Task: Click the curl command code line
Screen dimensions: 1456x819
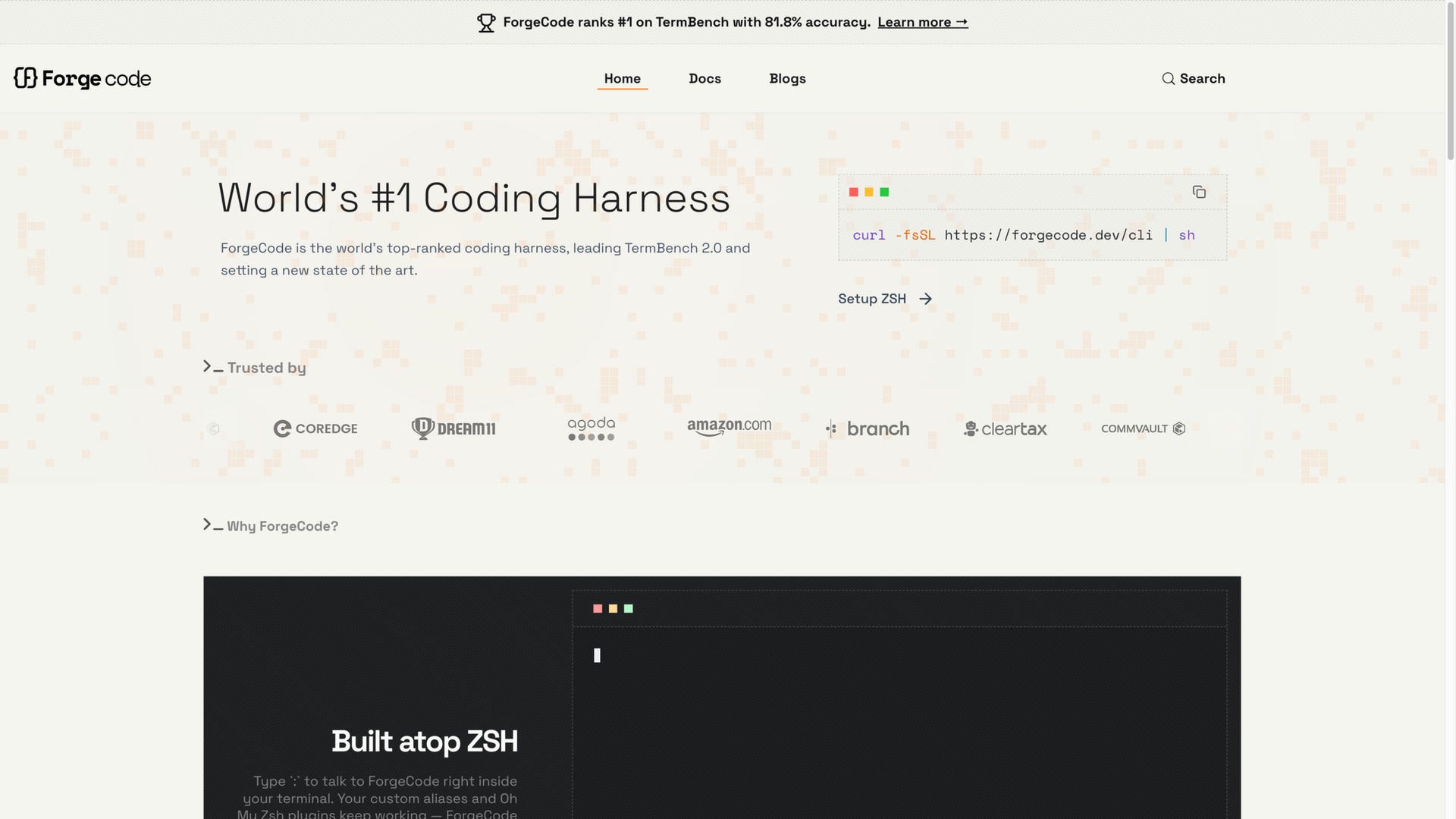Action: pyautogui.click(x=1024, y=235)
